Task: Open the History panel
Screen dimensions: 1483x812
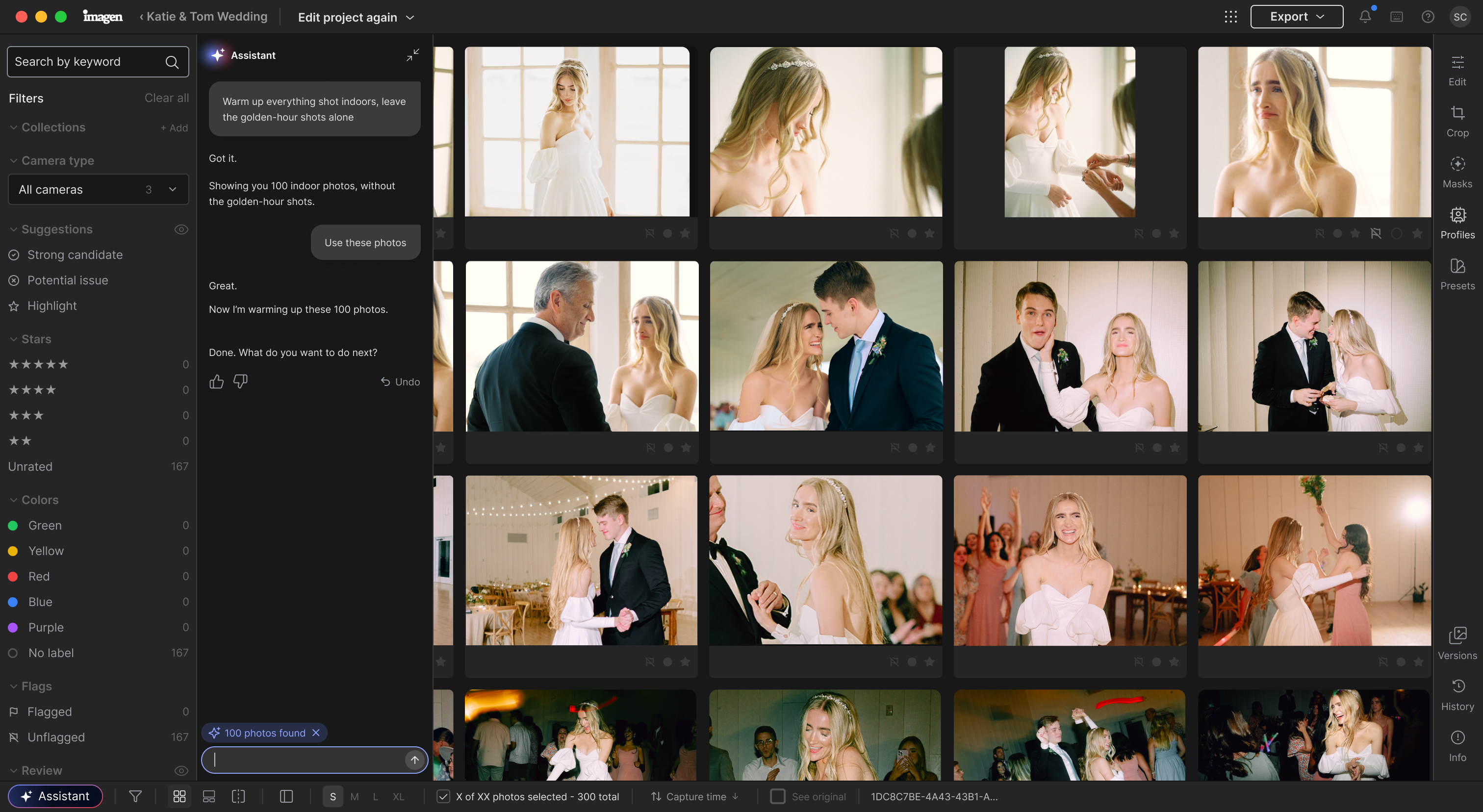Action: 1457,695
